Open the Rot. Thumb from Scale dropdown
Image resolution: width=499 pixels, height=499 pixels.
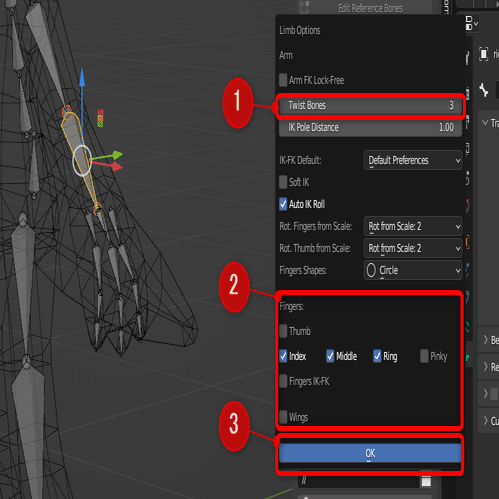413,248
